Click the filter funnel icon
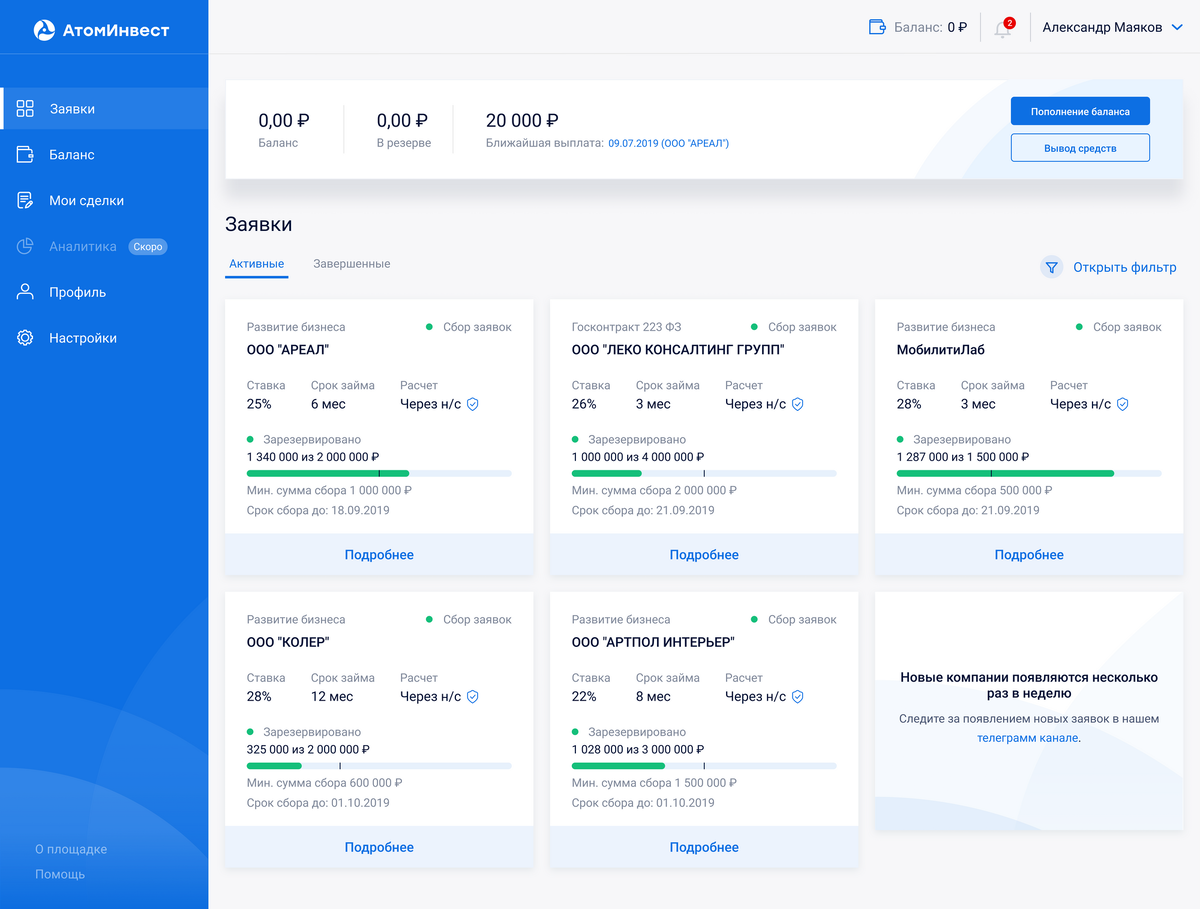The image size is (1200, 909). (x=1051, y=267)
